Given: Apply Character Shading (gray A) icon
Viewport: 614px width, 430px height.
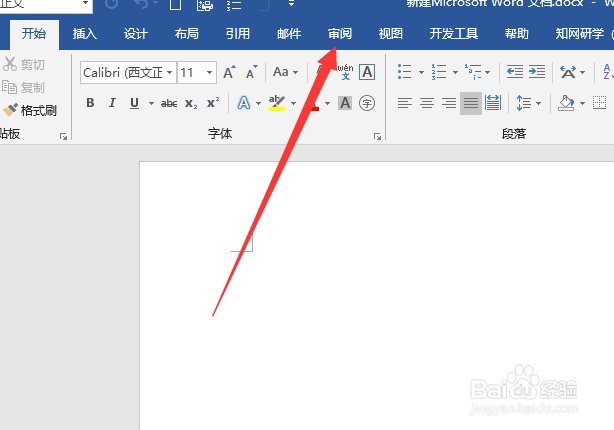Looking at the screenshot, I should (x=345, y=103).
